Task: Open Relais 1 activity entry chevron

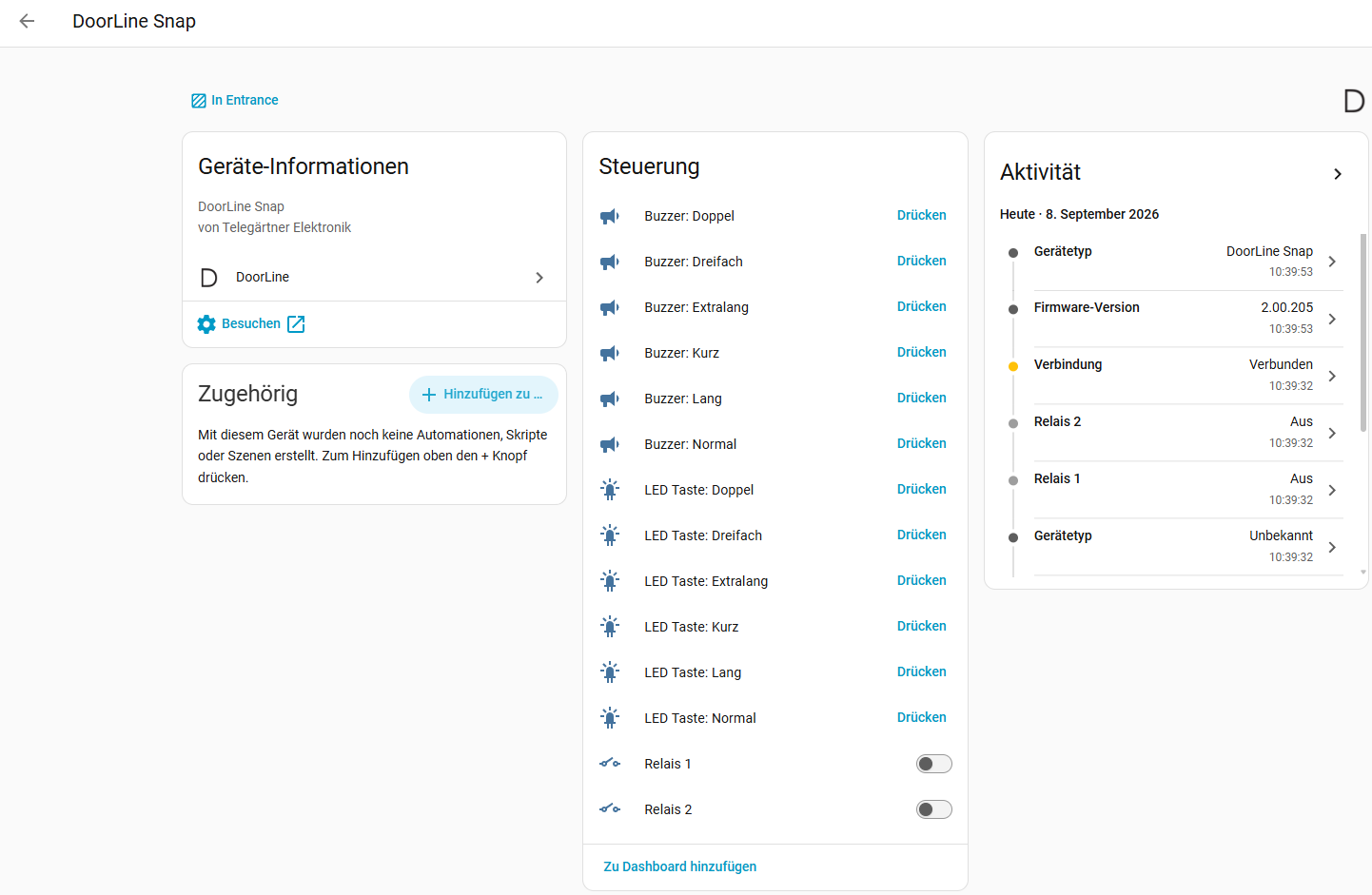Action: (x=1332, y=490)
